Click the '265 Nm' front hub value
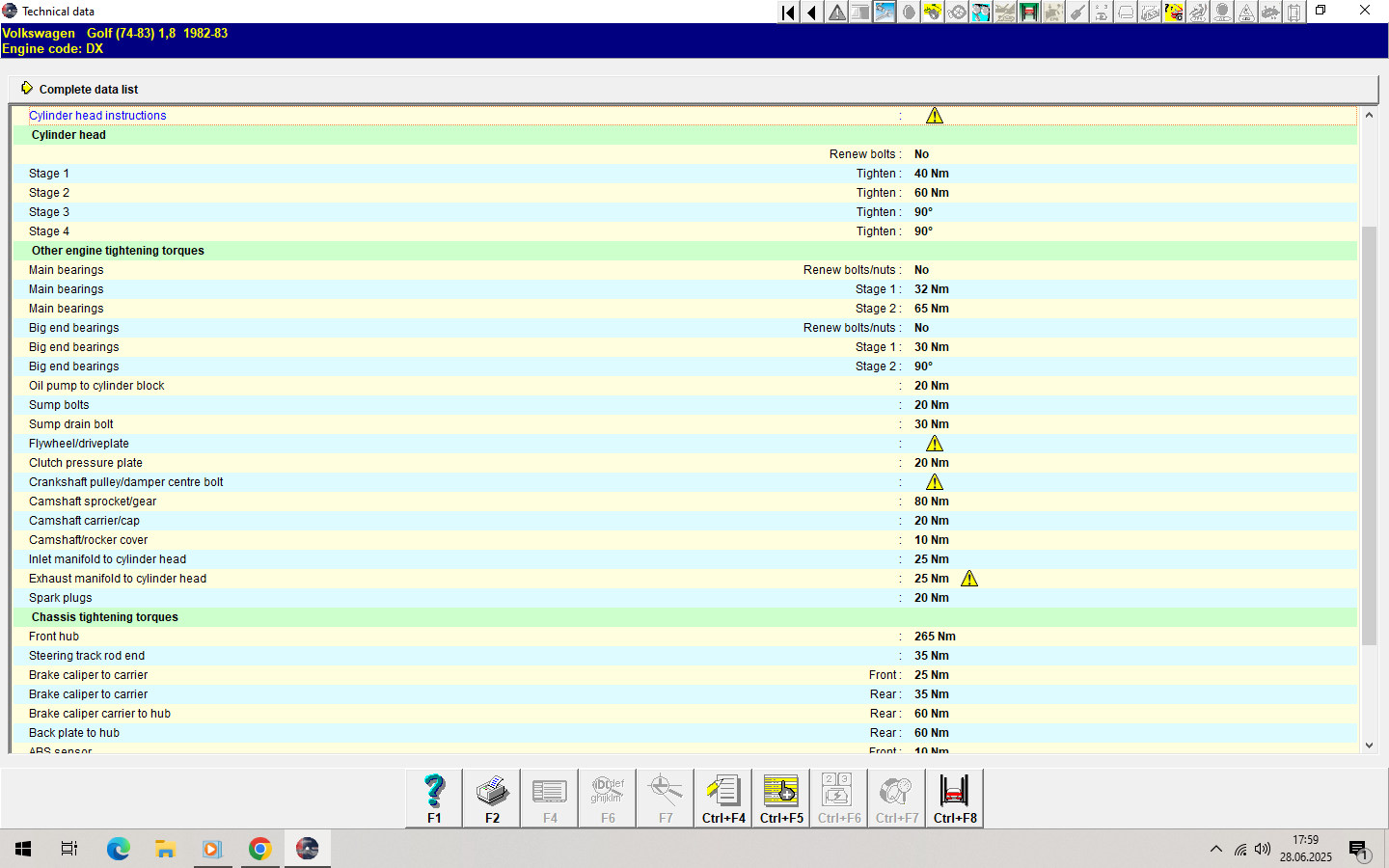This screenshot has width=1389, height=868. 935,637
